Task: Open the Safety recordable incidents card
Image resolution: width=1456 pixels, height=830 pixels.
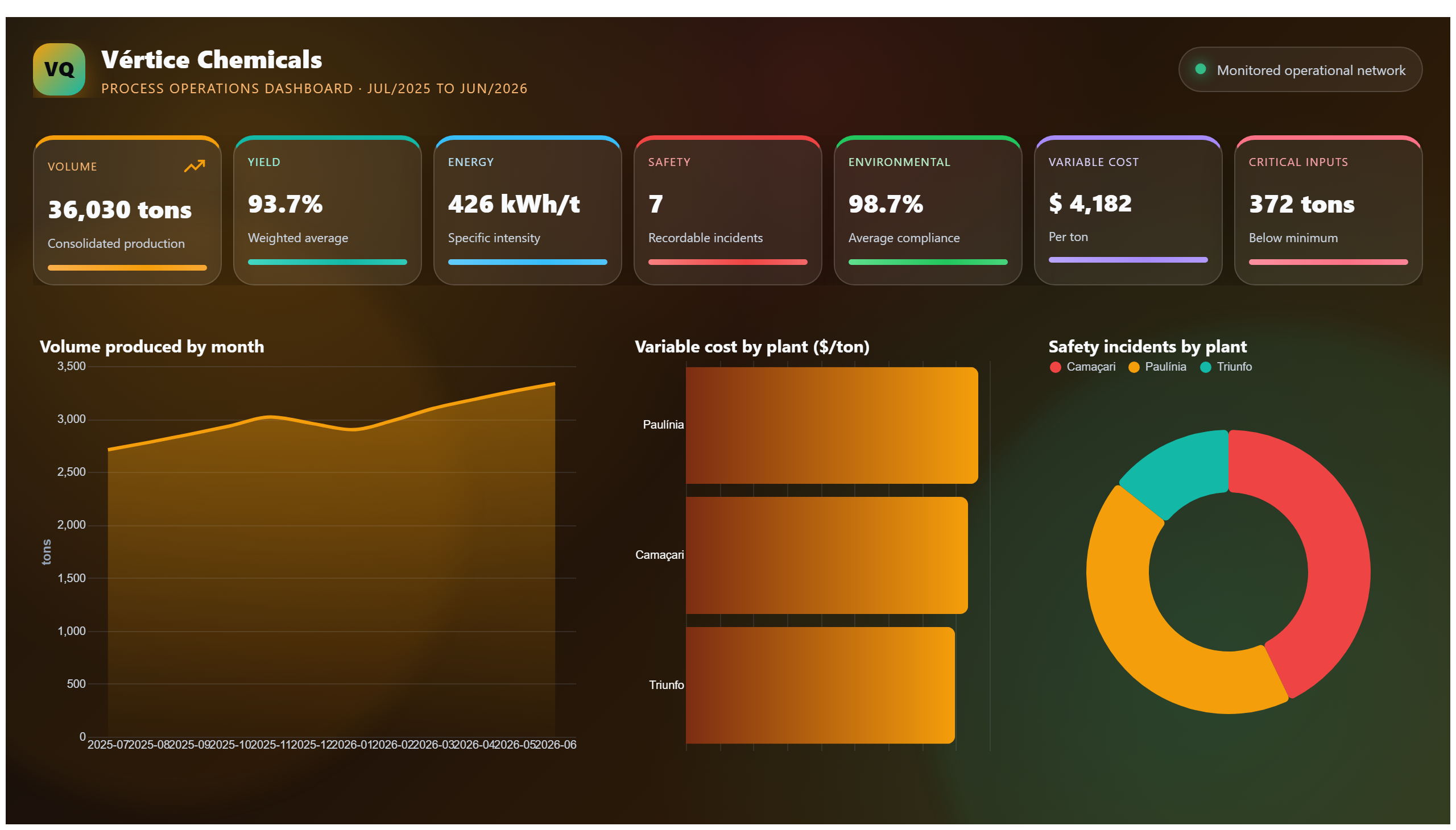Action: [x=727, y=210]
